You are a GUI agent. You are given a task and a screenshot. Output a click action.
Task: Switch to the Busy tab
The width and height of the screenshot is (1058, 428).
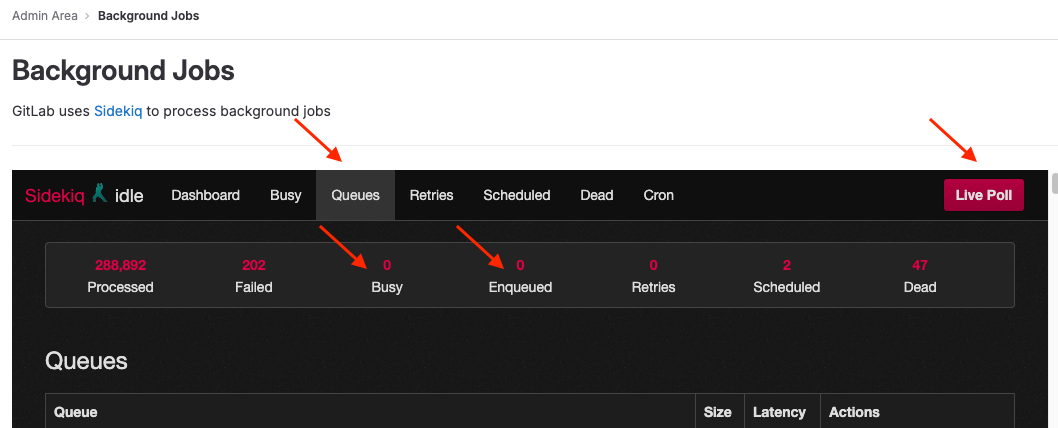point(285,195)
